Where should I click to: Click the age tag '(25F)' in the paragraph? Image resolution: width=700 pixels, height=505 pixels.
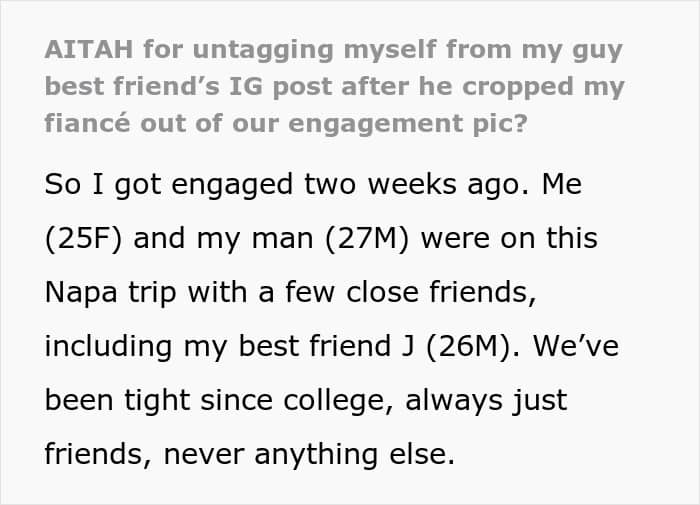point(83,238)
